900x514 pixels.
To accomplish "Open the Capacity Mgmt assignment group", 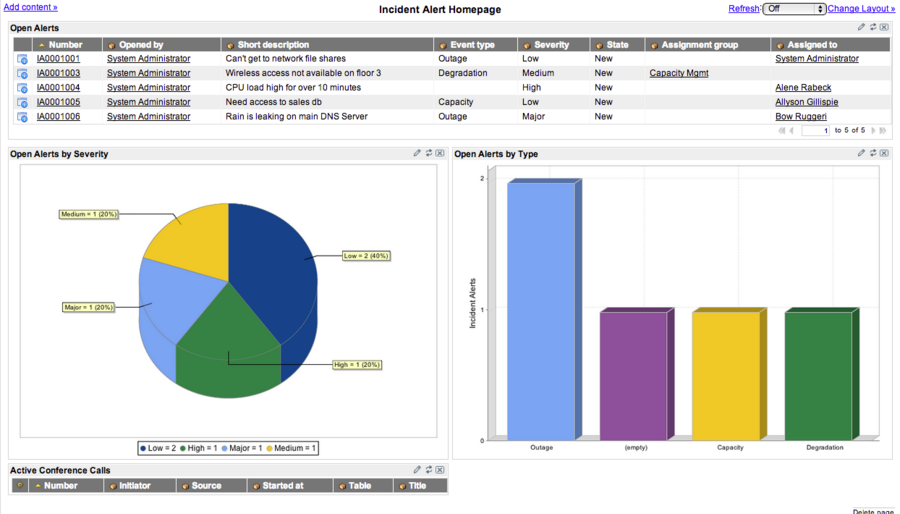I will pyautogui.click(x=679, y=73).
